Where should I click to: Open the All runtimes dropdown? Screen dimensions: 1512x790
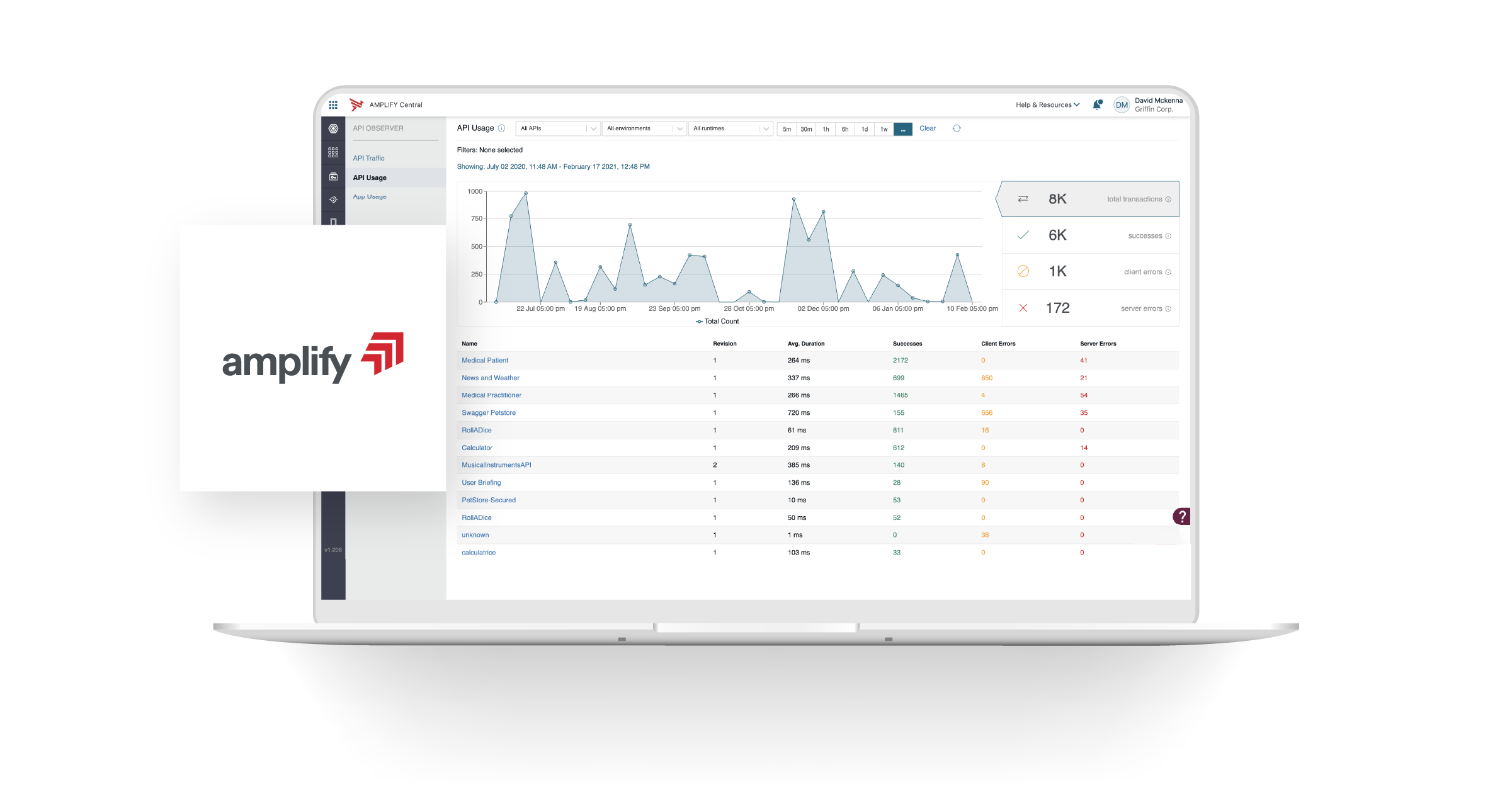click(730, 128)
